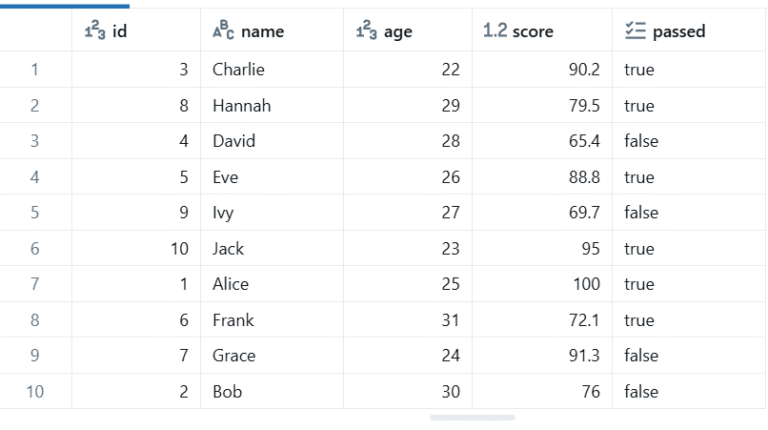Select row number 10
The height and width of the screenshot is (430, 768).
35,391
